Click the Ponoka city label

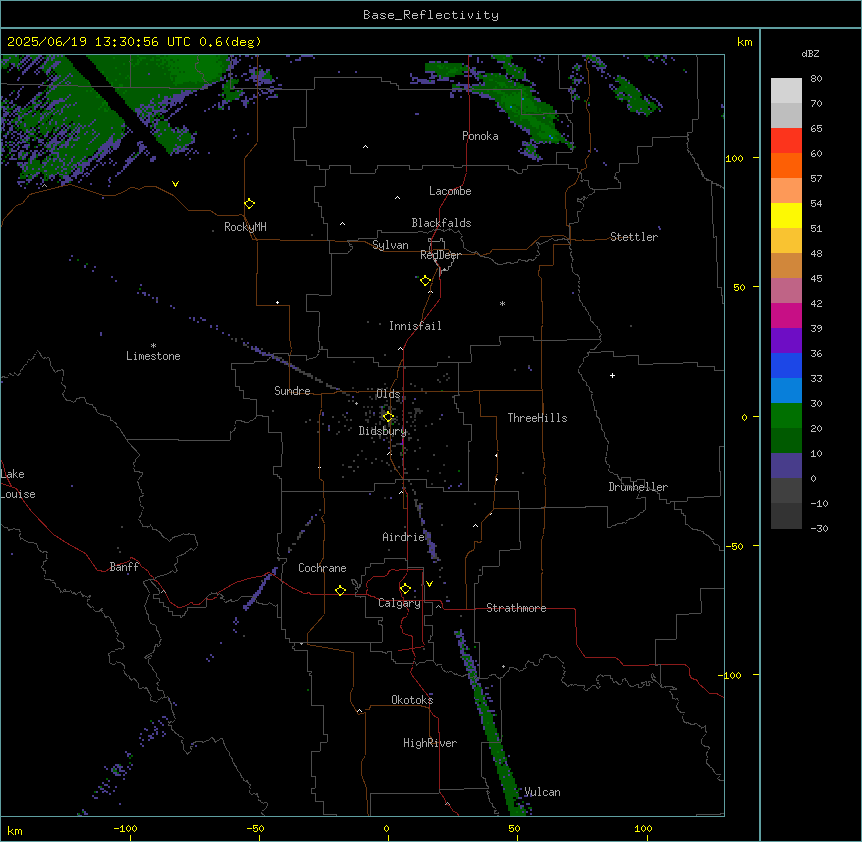[x=480, y=136]
